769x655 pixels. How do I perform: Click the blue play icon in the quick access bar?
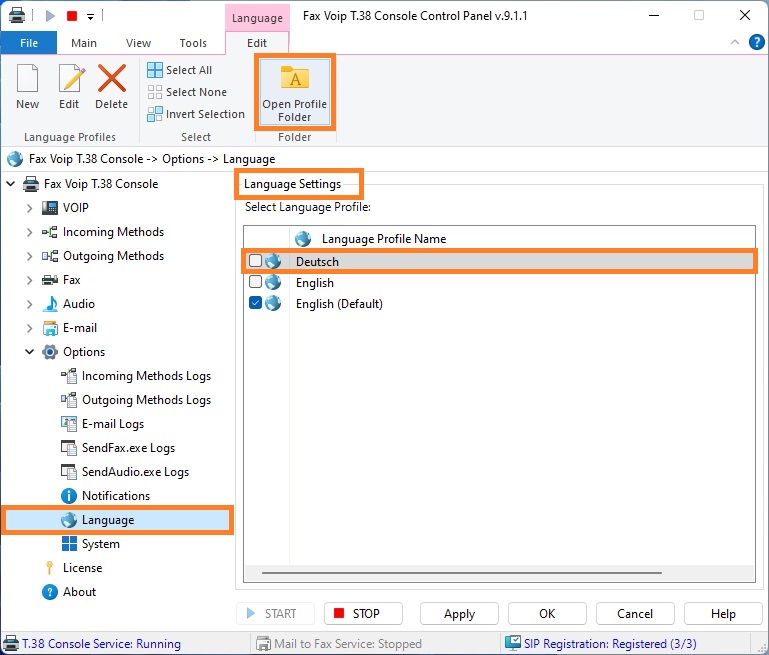50,16
